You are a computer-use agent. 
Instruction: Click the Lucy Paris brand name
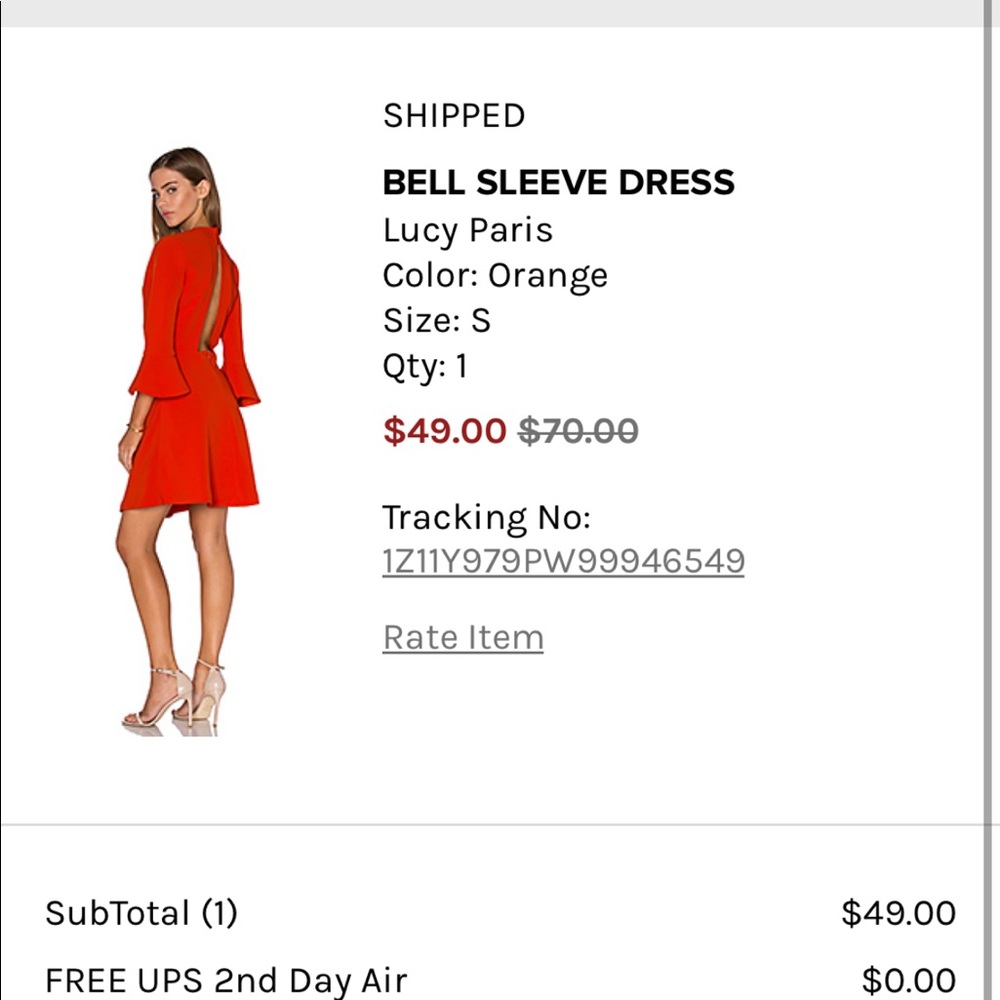(x=467, y=230)
